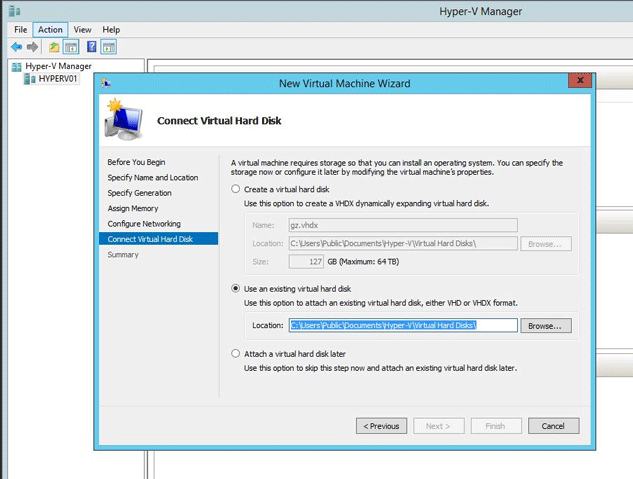633x479 pixels.
Task: Go to the Summary wizard step
Action: tap(123, 255)
